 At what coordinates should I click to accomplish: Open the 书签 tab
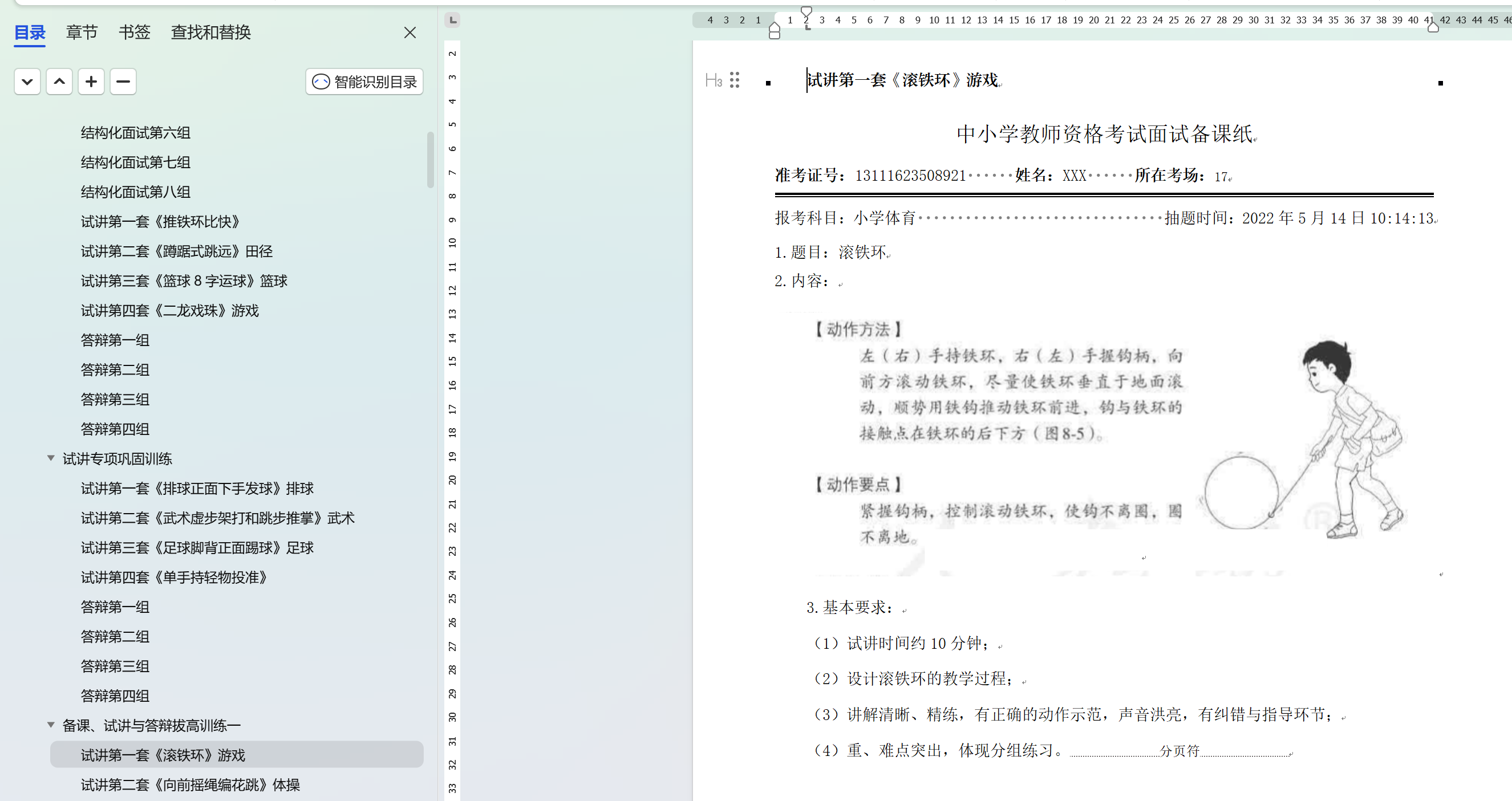click(135, 32)
